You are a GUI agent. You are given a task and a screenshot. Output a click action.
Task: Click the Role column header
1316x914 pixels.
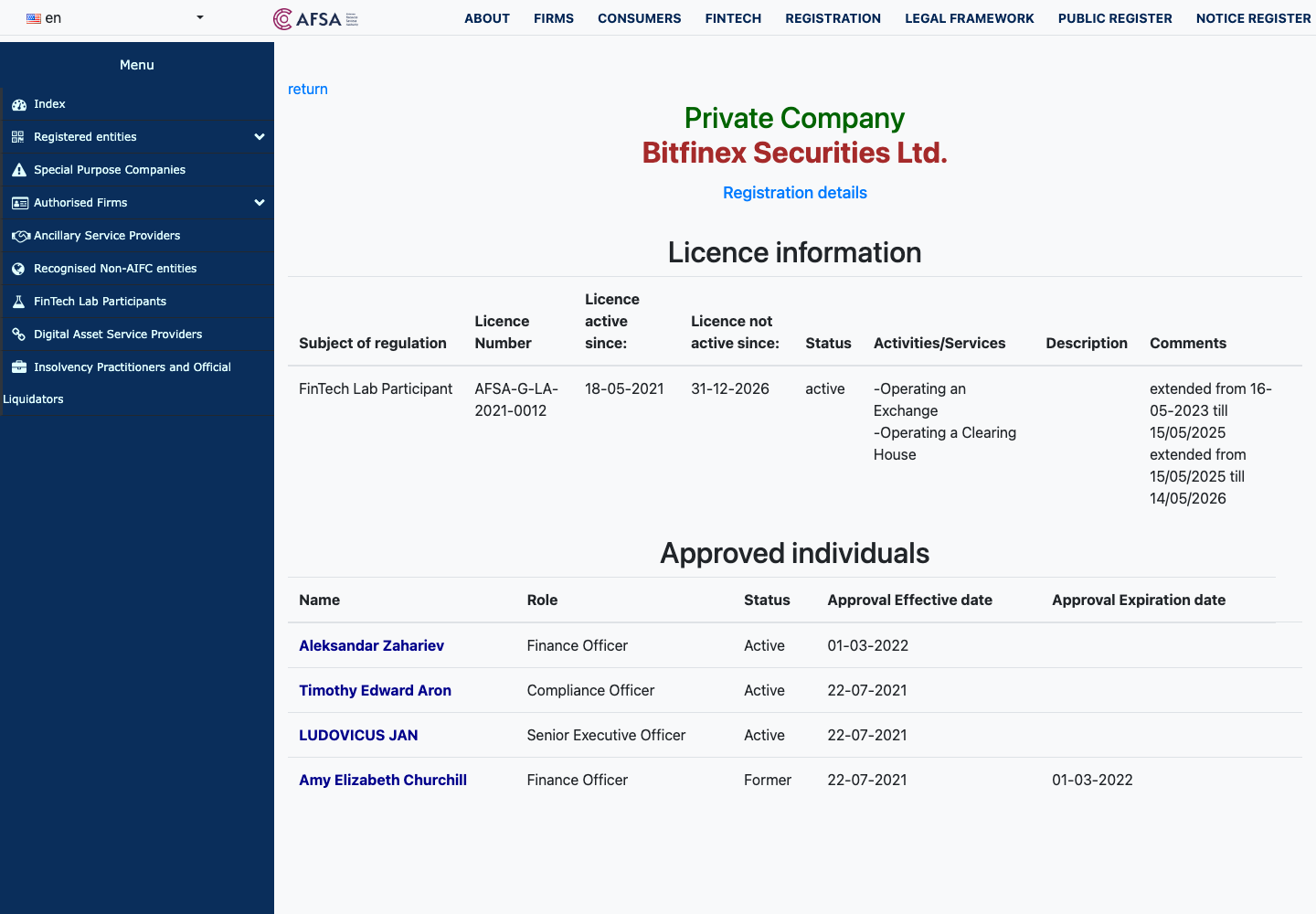(542, 600)
